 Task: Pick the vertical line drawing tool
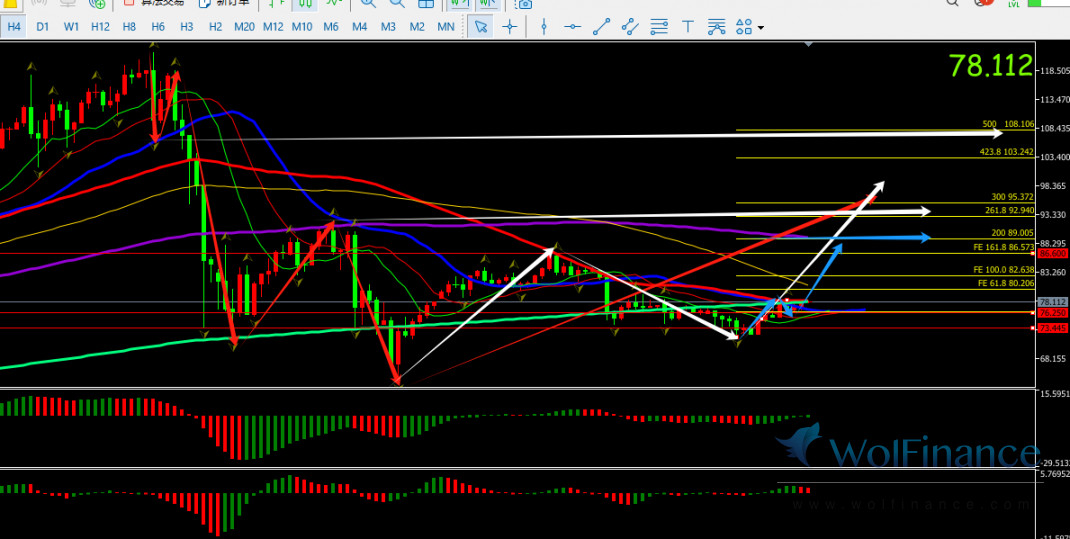[545, 27]
